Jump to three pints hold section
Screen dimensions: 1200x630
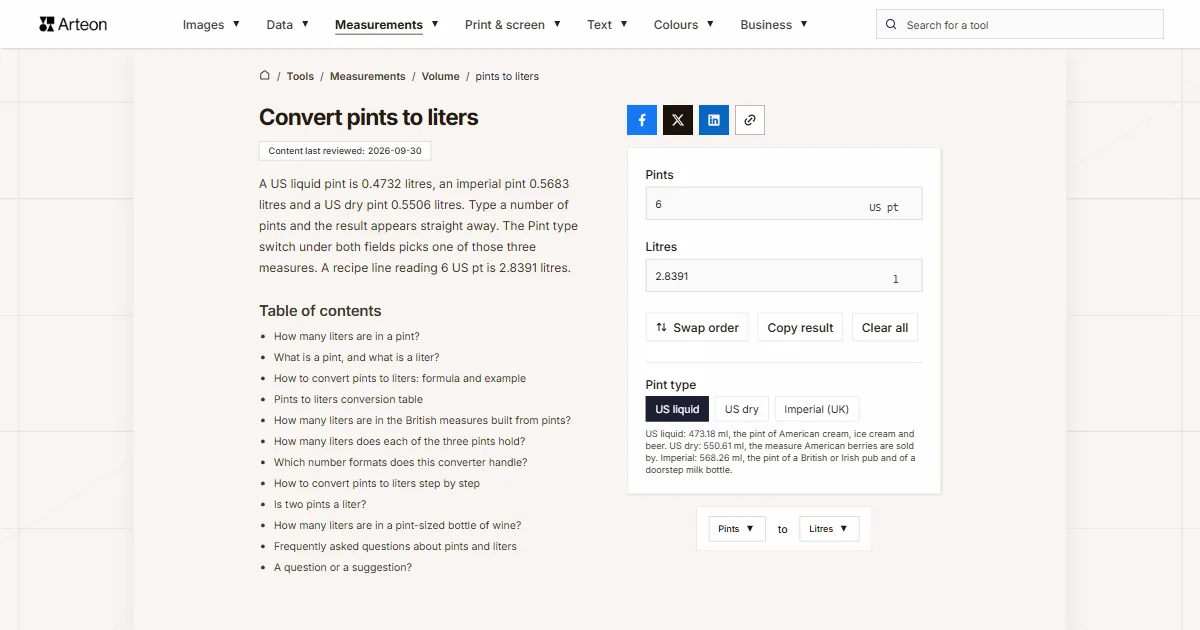pyautogui.click(x=399, y=441)
